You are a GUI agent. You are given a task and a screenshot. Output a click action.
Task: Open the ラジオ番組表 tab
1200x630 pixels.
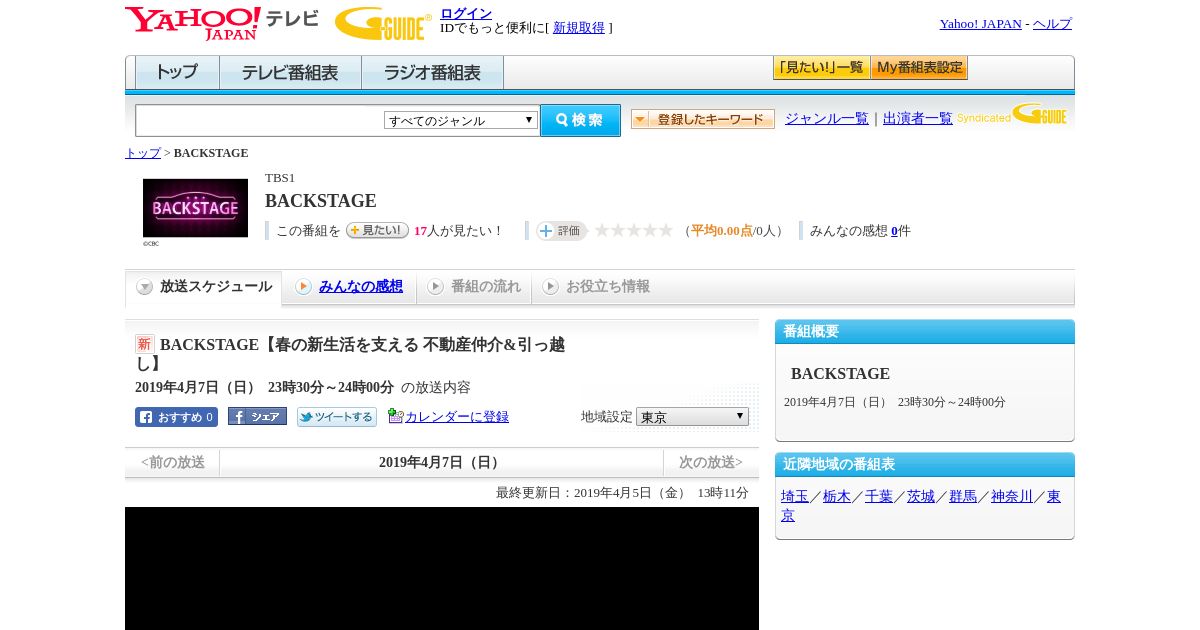pyautogui.click(x=432, y=73)
